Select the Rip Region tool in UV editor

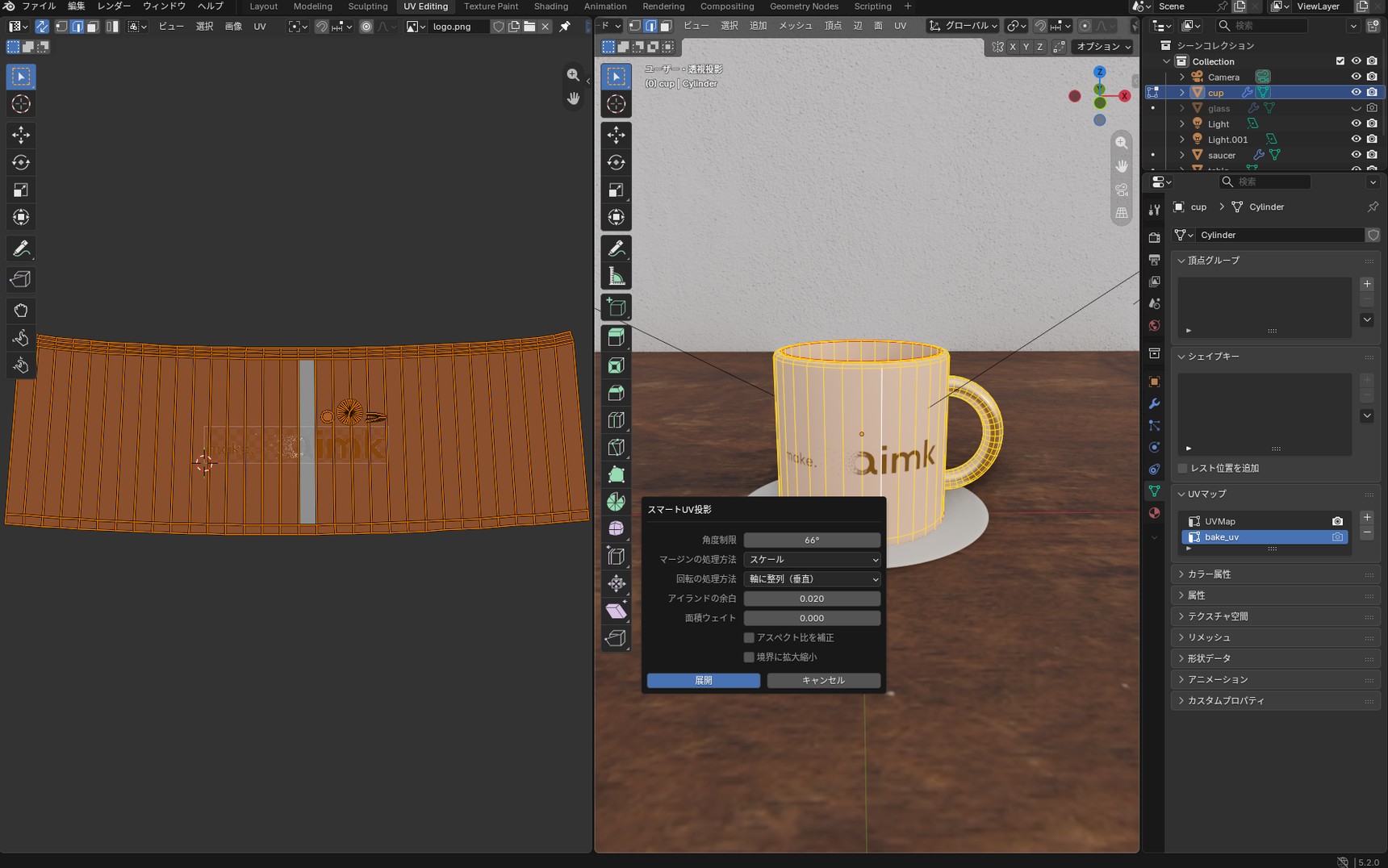[x=21, y=279]
